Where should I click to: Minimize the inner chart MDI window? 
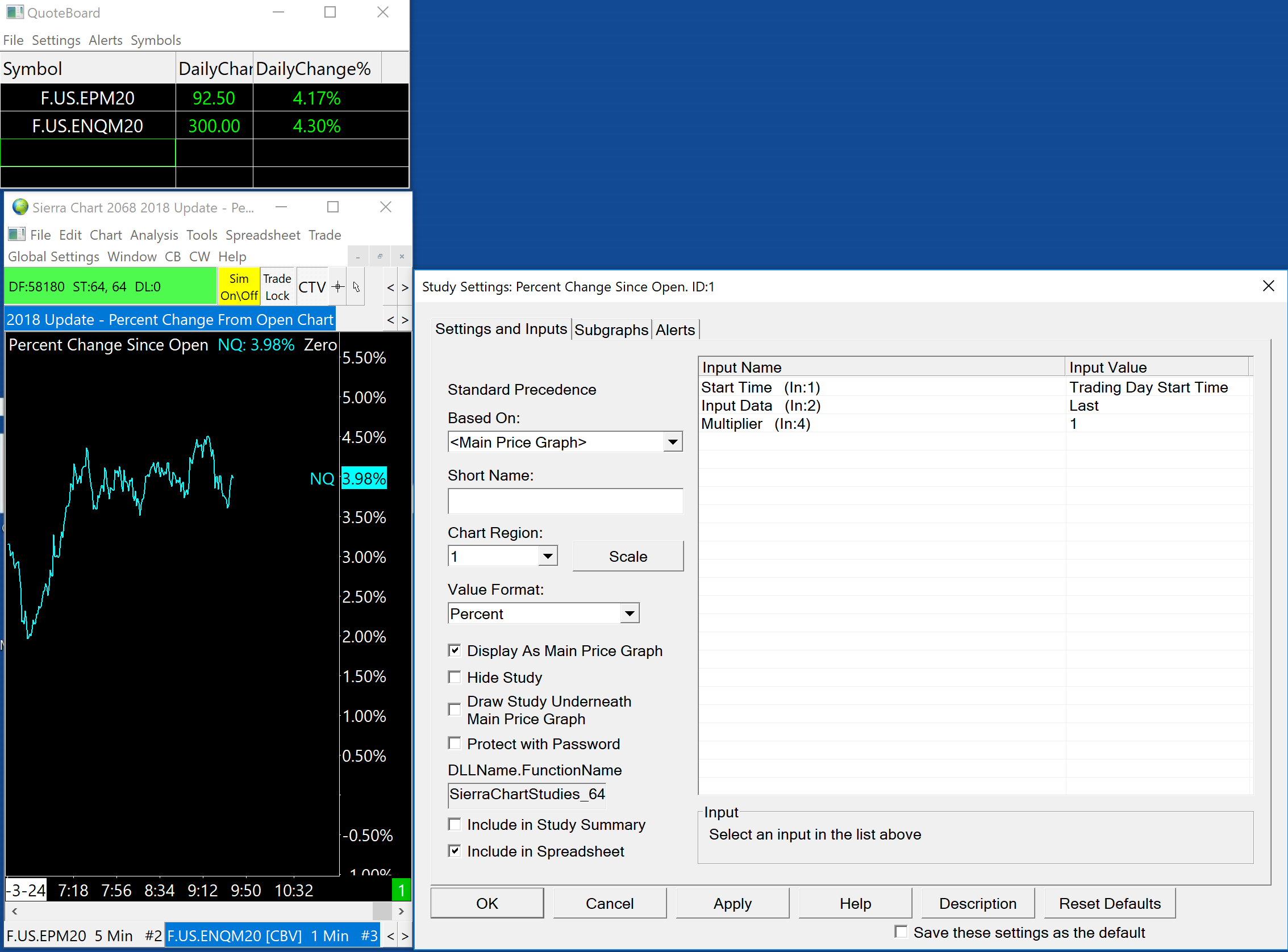358,256
